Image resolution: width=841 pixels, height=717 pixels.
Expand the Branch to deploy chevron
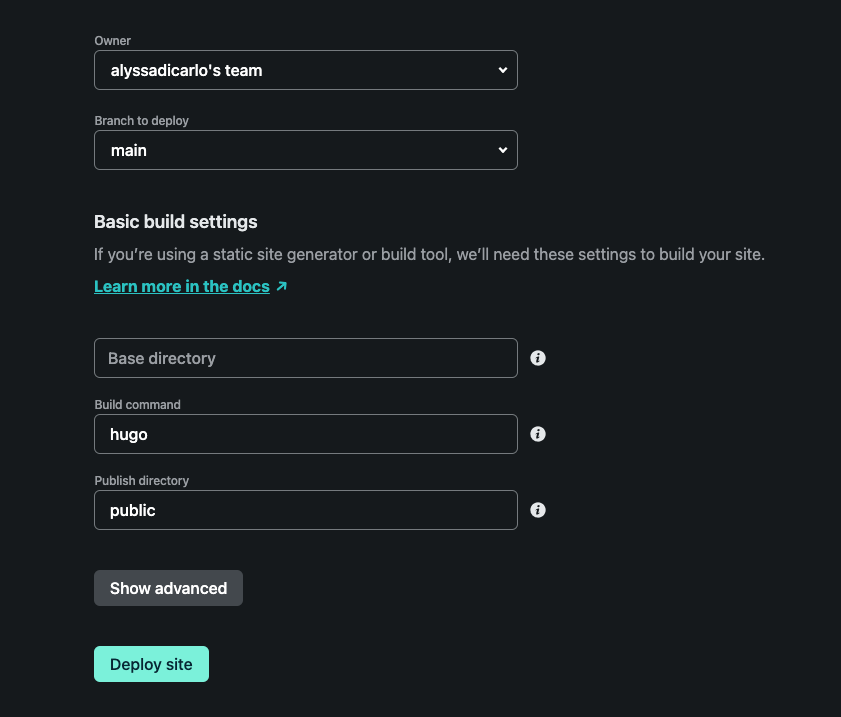tap(502, 150)
